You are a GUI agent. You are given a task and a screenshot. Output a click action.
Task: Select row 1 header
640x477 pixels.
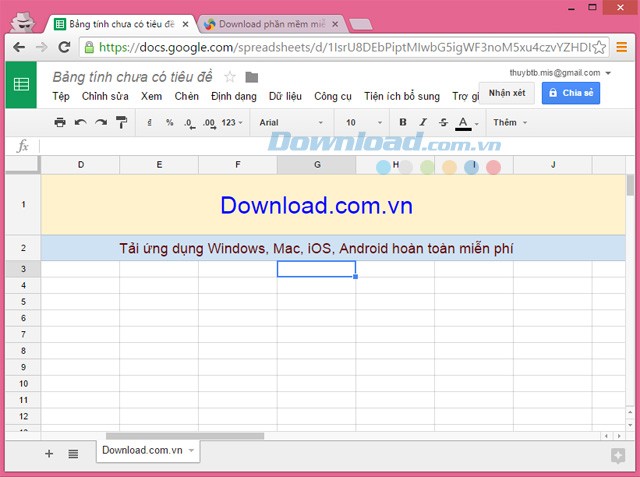(23, 204)
